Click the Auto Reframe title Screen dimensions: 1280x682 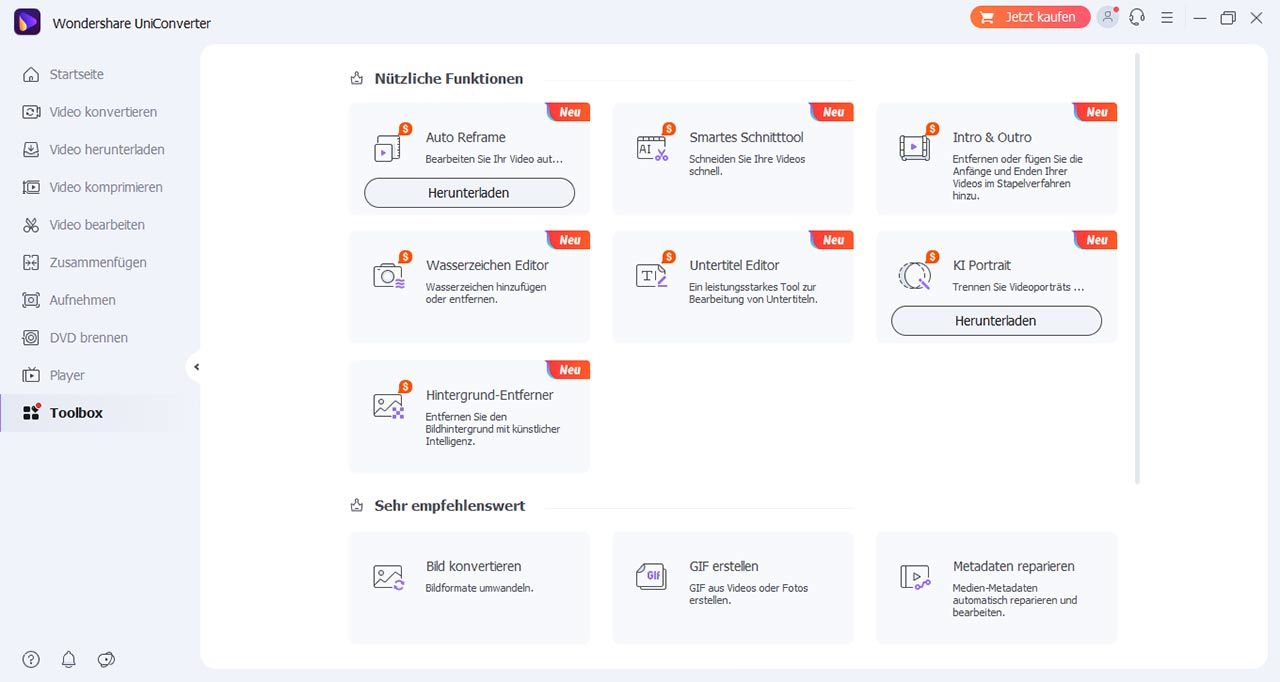(x=466, y=137)
